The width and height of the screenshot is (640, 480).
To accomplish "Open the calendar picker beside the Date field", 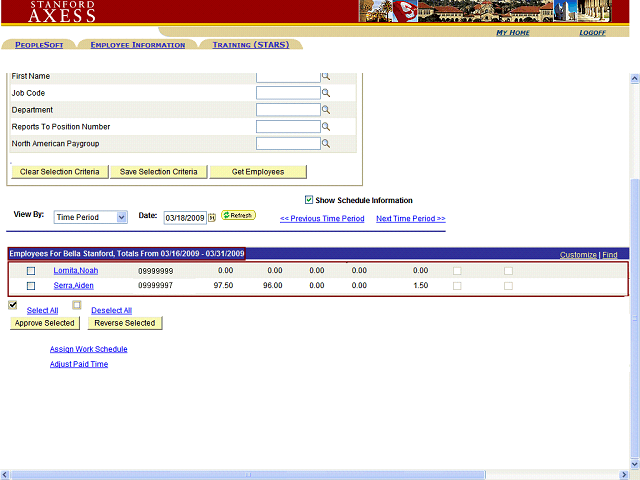I will coord(212,218).
